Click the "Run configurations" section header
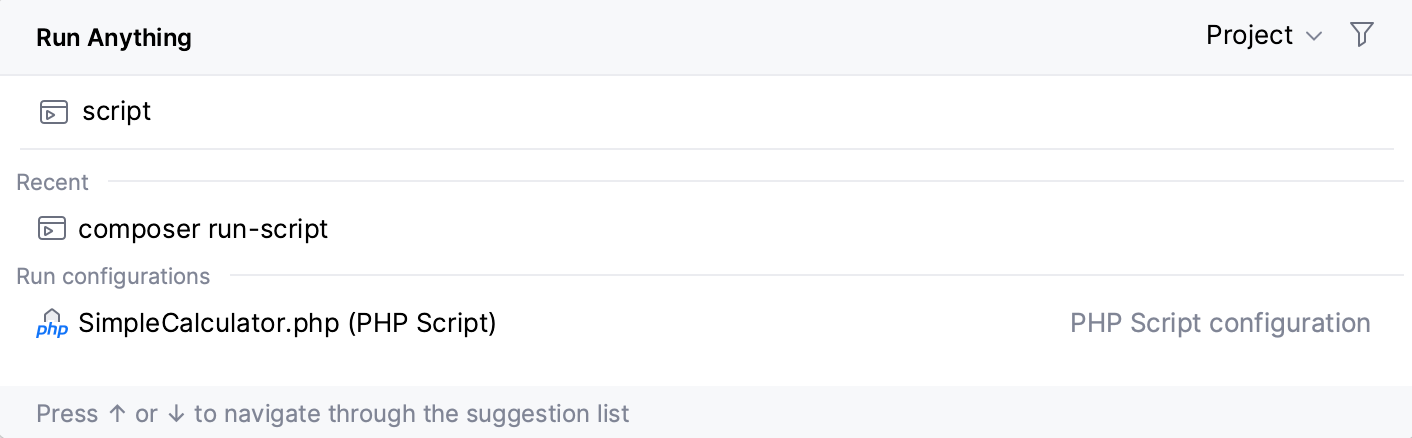Image resolution: width=1412 pixels, height=438 pixels. 113,276
